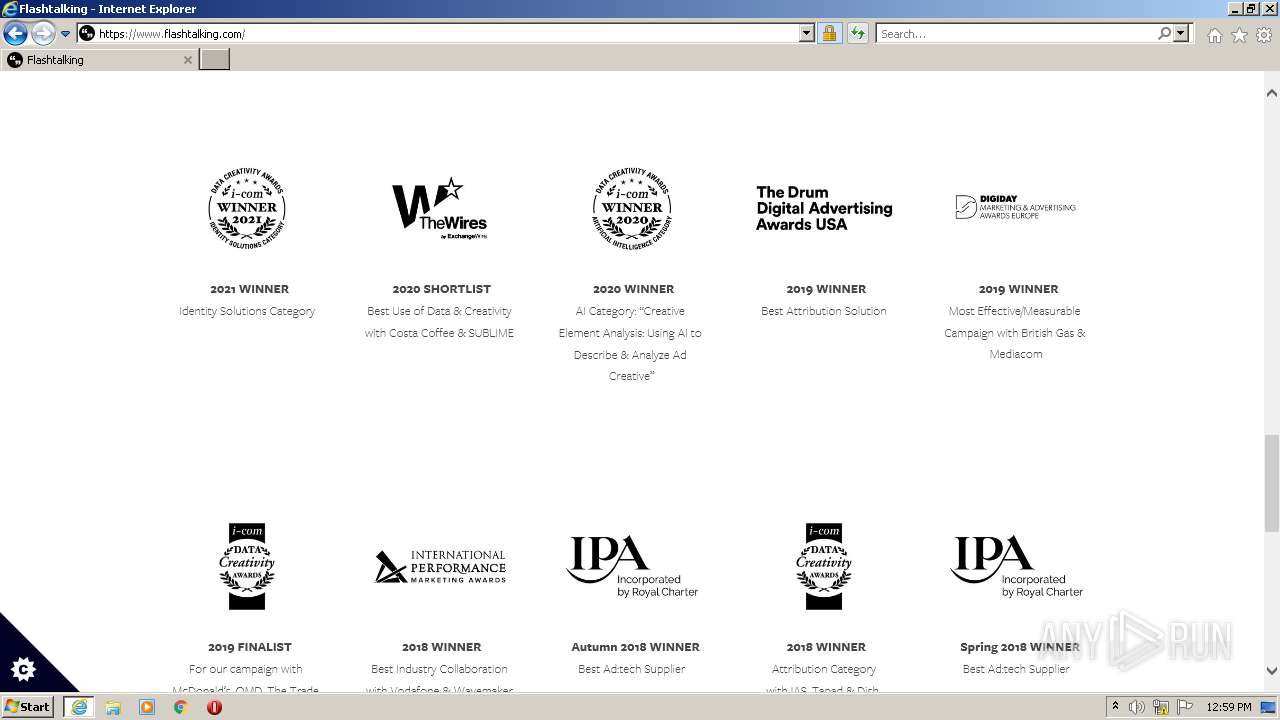Click the Refresh page icon
This screenshot has width=1280, height=720.
point(858,34)
